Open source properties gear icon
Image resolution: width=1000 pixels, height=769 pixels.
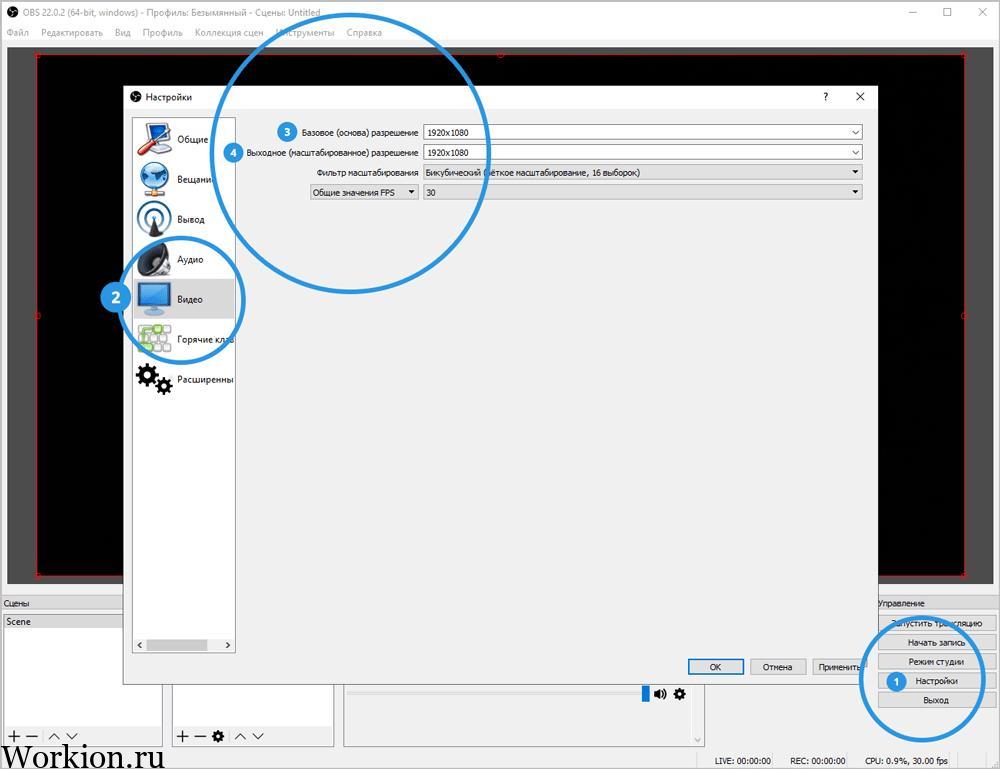click(218, 736)
